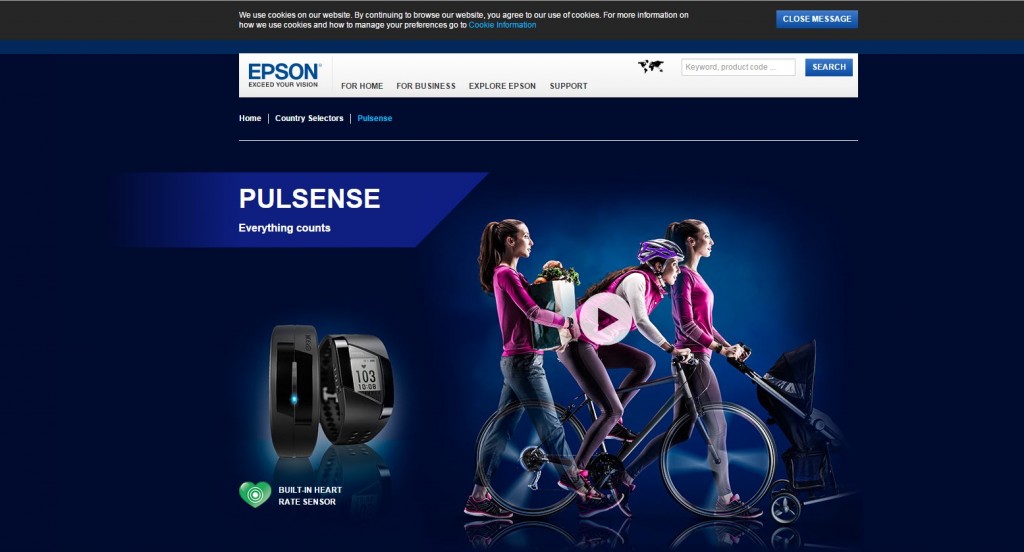1024x552 pixels.
Task: Open the Cookie Information link
Action: pyautogui.click(x=502, y=25)
